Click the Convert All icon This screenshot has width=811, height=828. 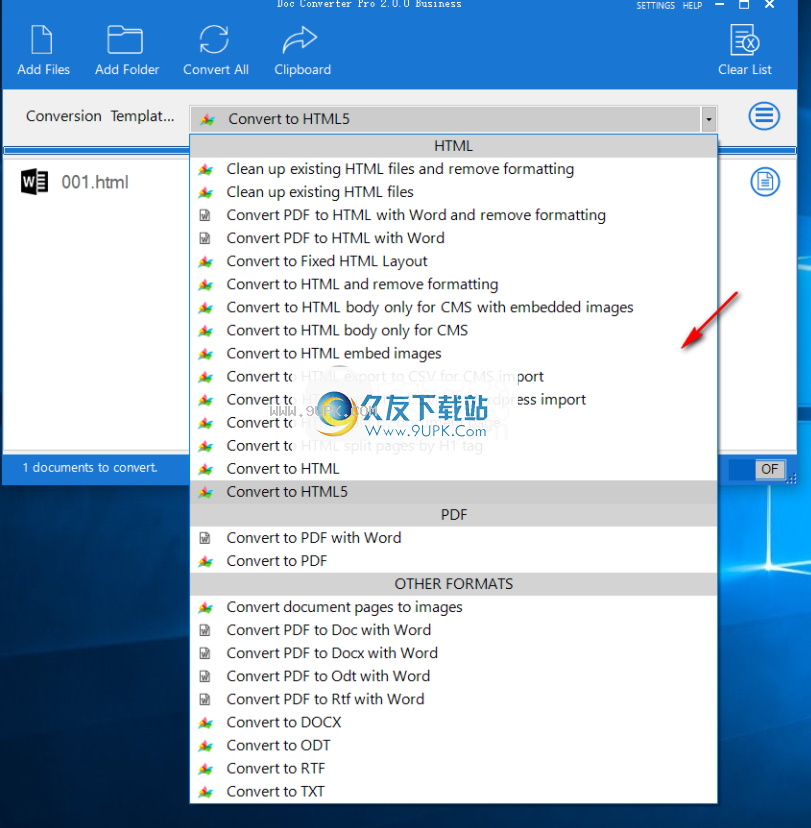pos(214,40)
